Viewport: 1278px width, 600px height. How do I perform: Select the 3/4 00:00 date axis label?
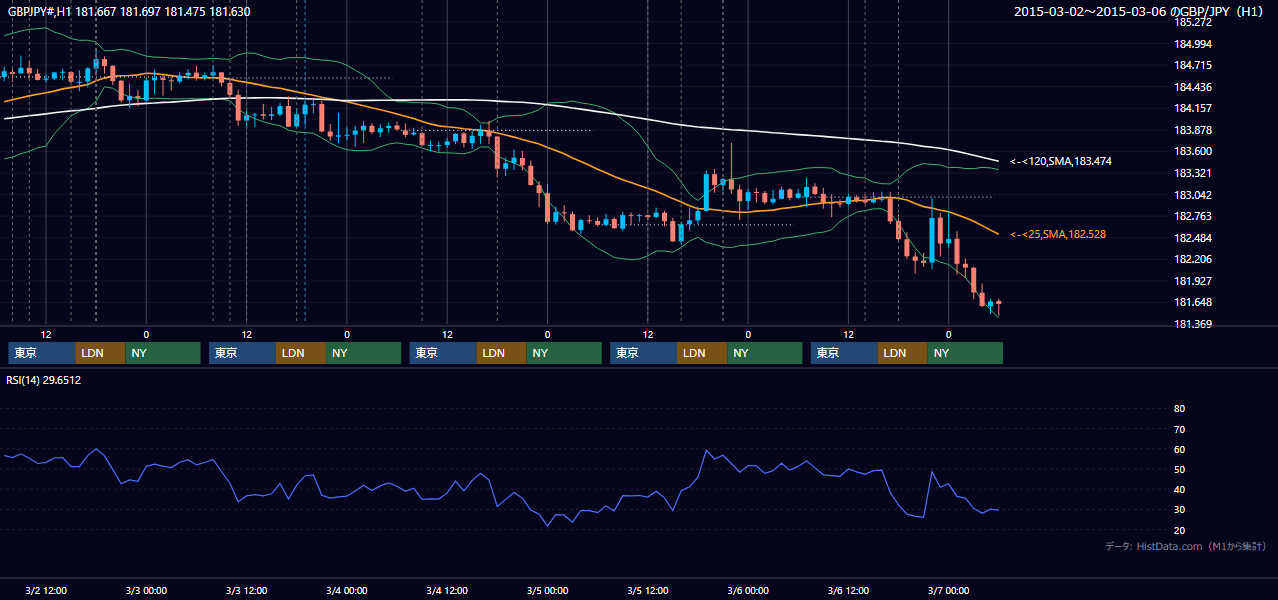347,590
